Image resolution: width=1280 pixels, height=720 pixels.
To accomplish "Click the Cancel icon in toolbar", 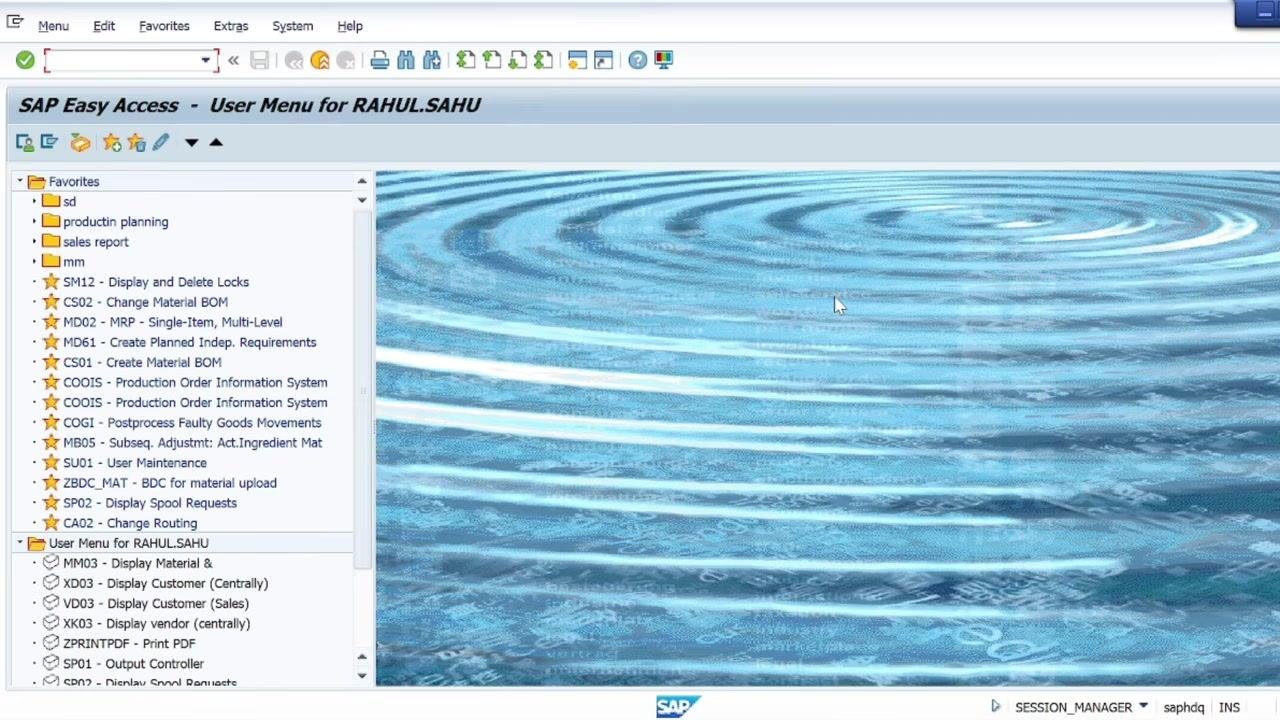I will point(345,61).
